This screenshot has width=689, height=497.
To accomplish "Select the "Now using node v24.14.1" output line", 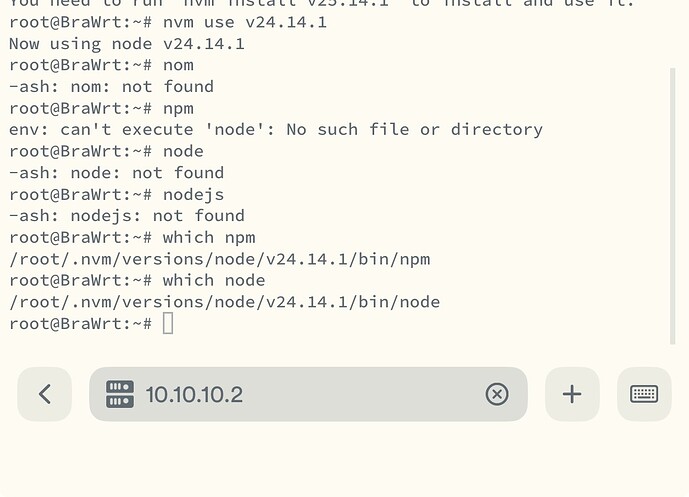I will tap(127, 44).
